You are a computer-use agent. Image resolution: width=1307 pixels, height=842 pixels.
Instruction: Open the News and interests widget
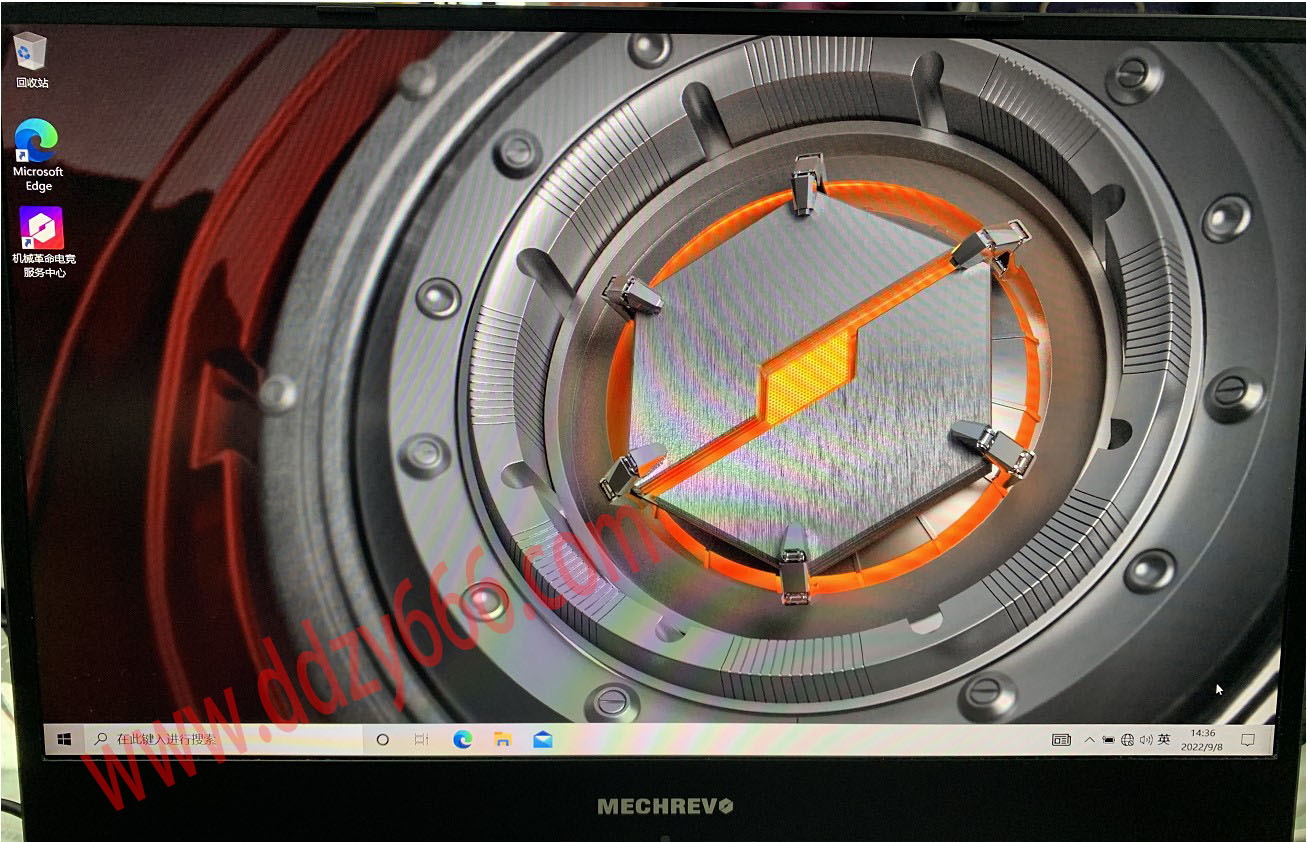1061,740
